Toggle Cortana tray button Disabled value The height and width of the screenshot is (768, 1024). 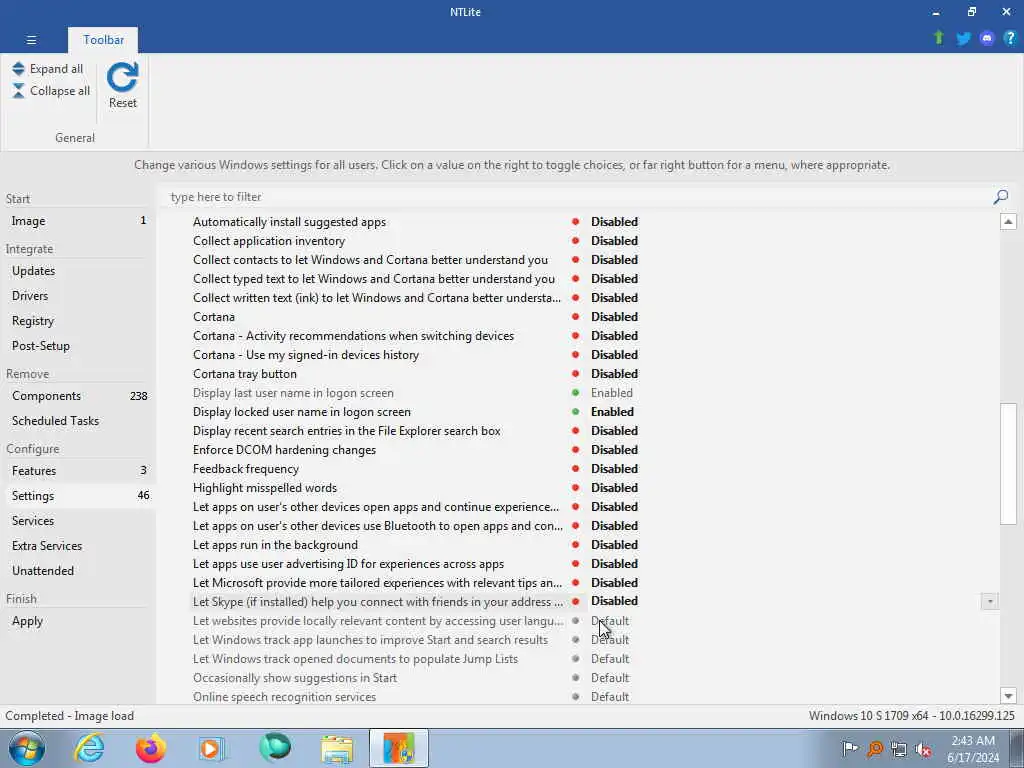(x=614, y=374)
